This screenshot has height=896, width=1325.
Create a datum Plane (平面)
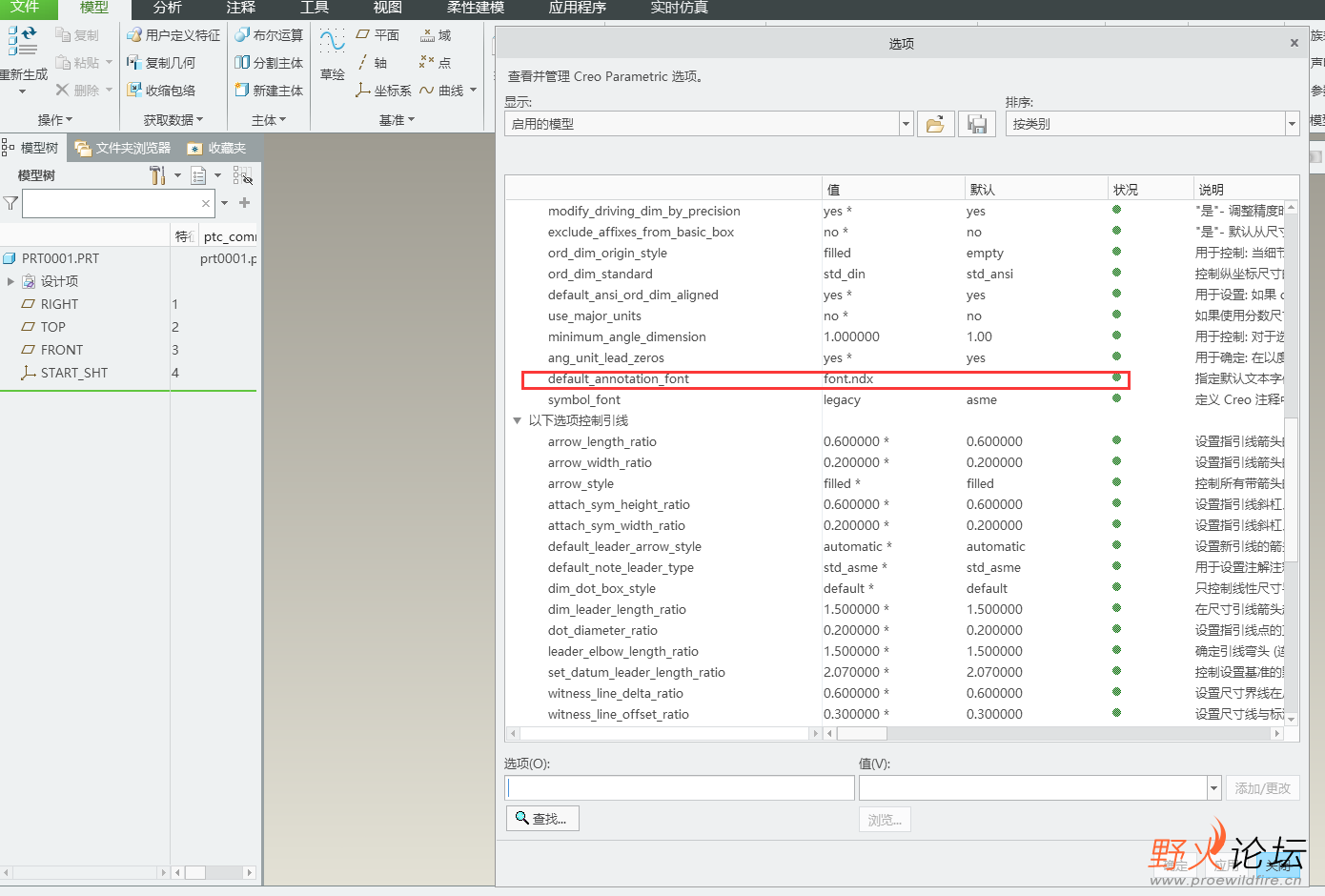(377, 35)
